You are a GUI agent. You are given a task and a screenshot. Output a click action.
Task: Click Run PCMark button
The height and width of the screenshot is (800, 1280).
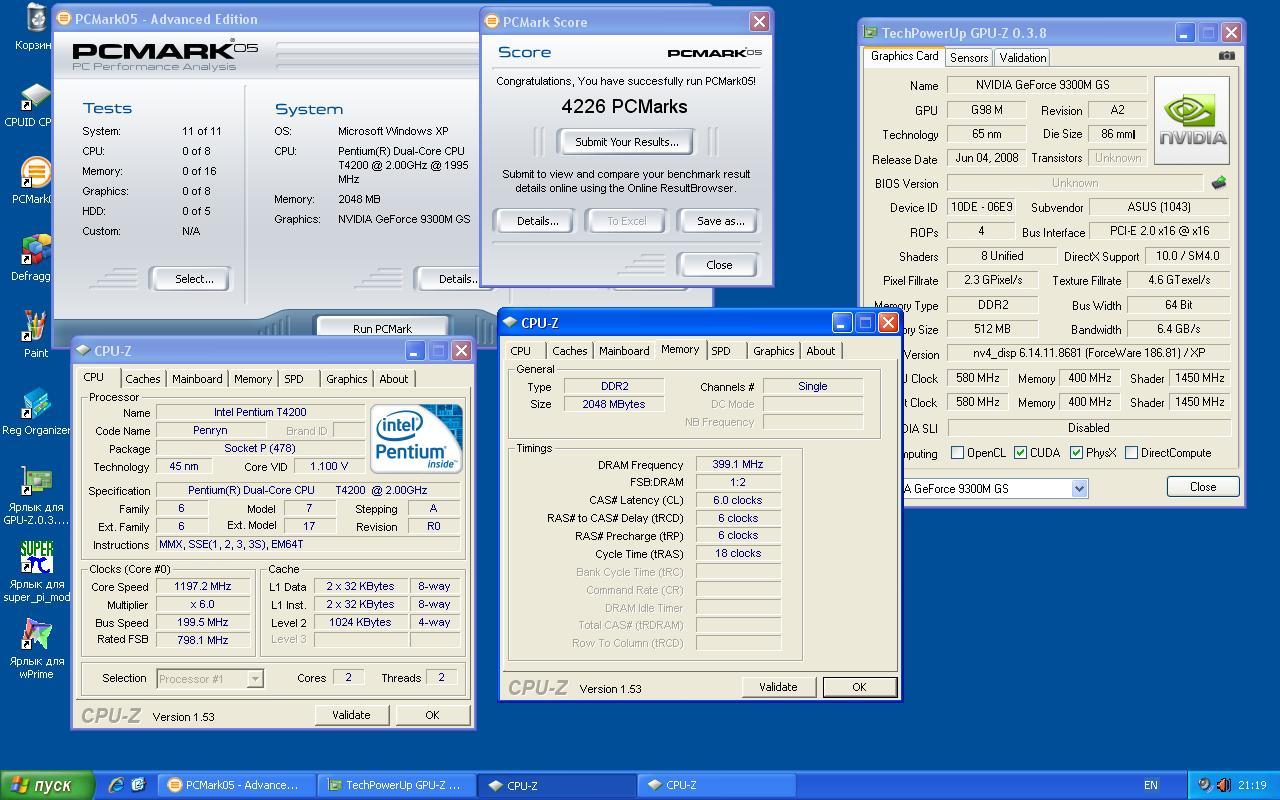coord(382,328)
